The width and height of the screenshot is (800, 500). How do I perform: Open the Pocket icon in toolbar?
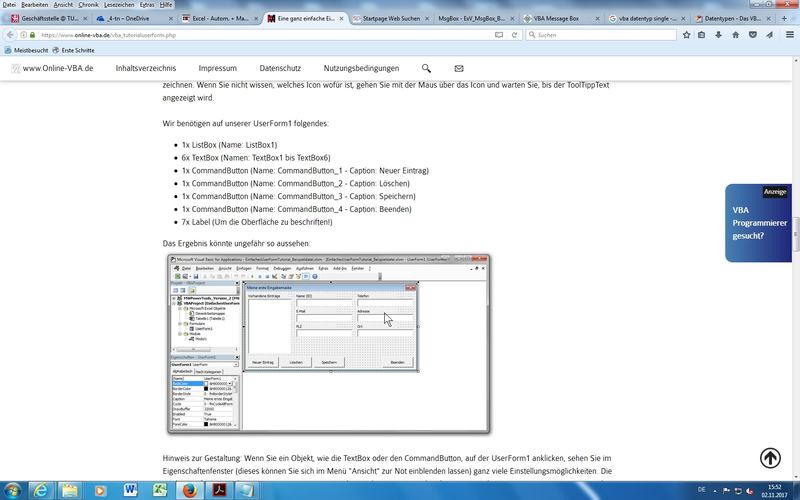[x=753, y=35]
